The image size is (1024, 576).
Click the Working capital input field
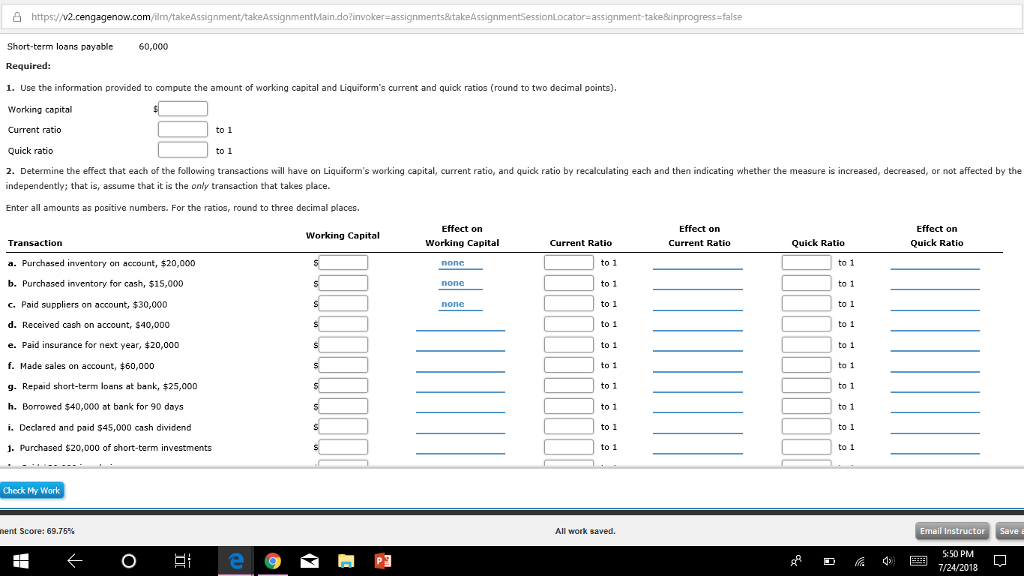coord(183,108)
